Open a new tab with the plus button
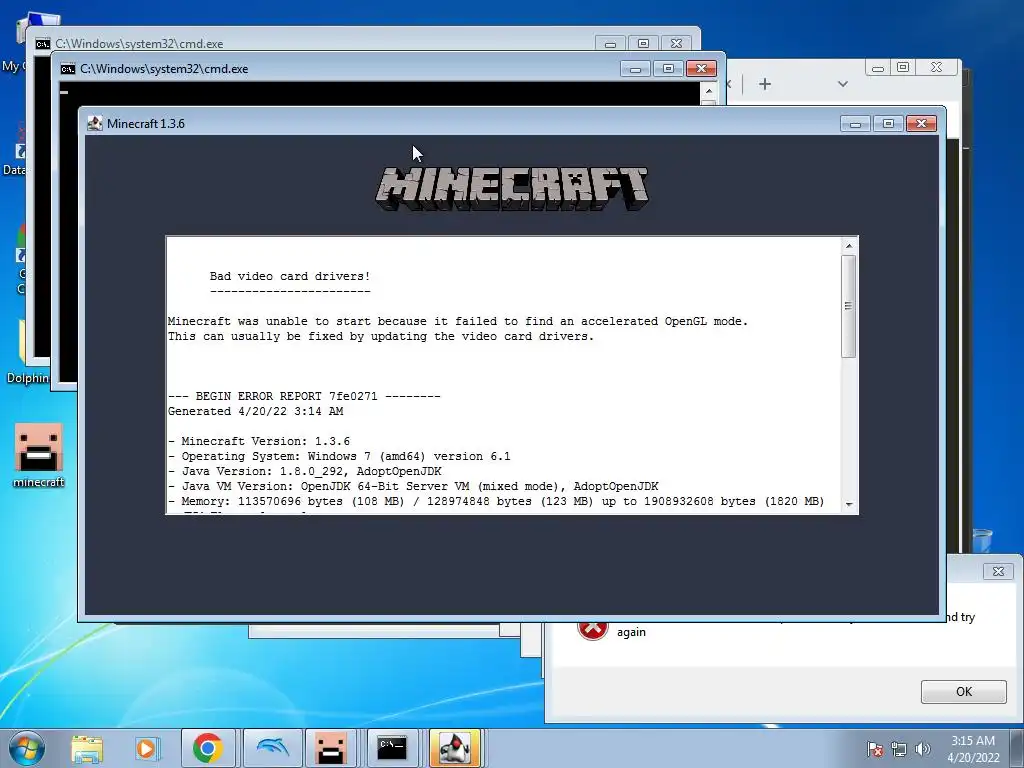 [765, 84]
